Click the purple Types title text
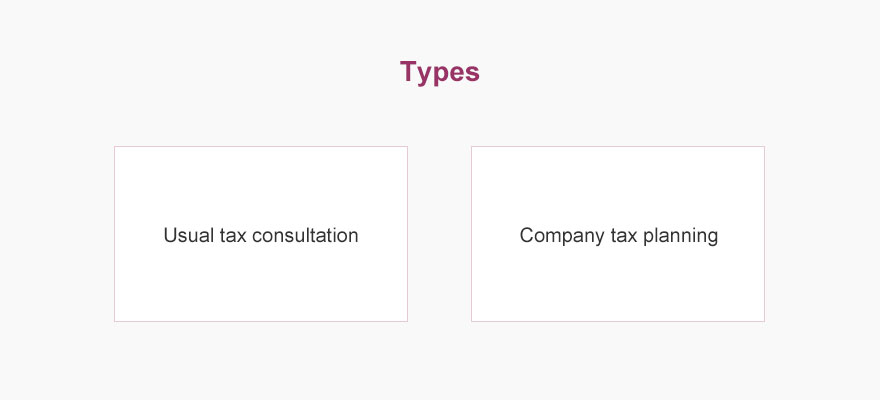This screenshot has width=880, height=400. pos(440,73)
